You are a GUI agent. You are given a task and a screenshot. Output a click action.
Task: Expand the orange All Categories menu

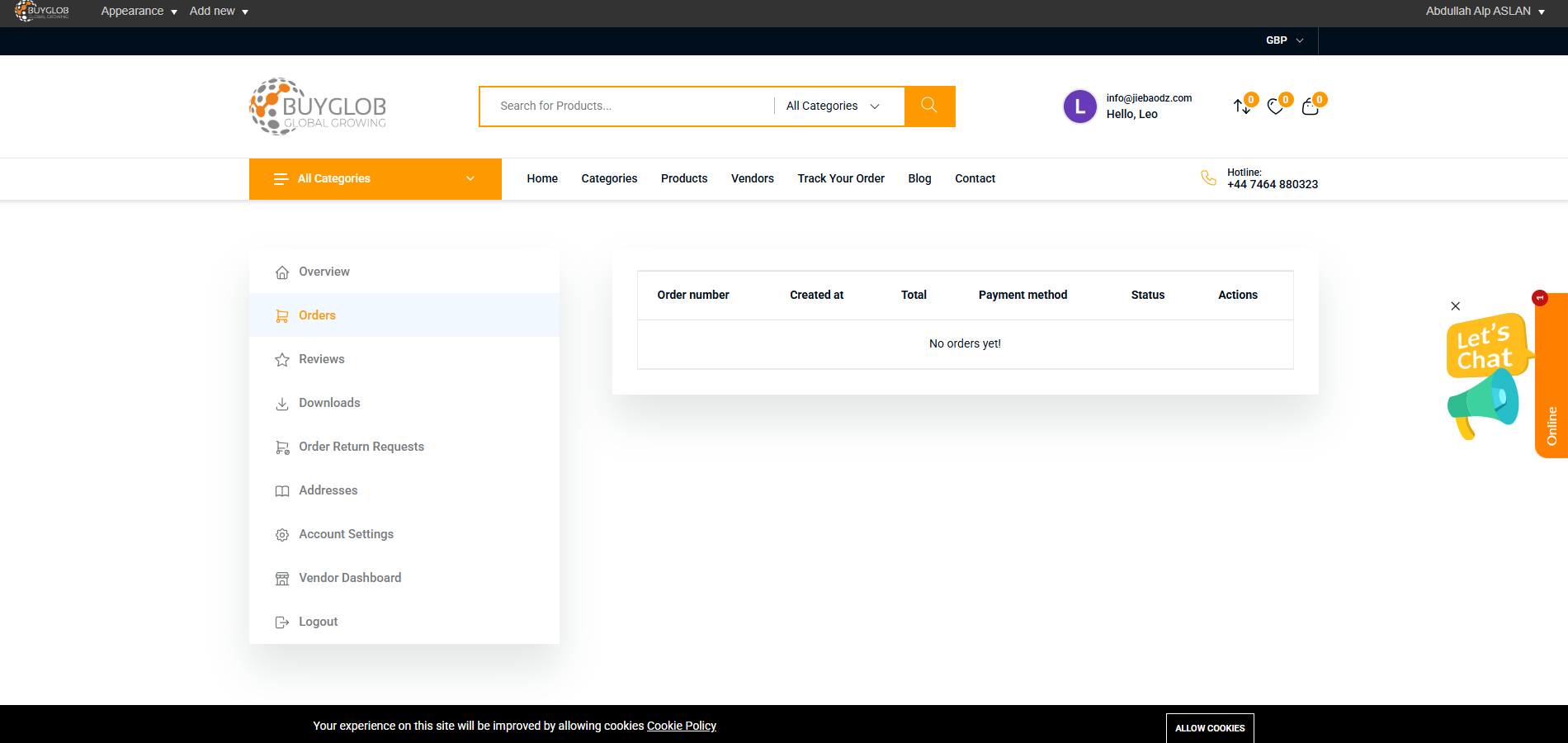375,179
